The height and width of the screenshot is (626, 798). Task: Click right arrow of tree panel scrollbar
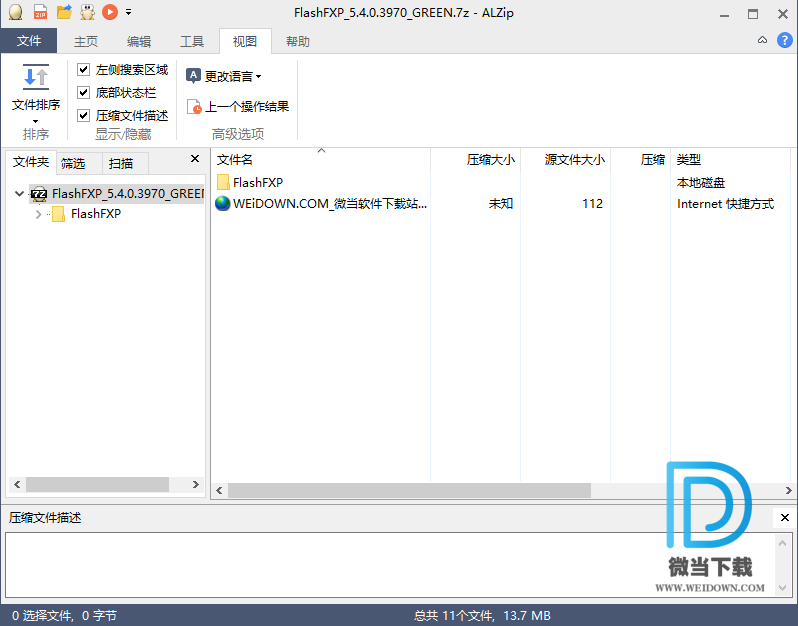195,485
